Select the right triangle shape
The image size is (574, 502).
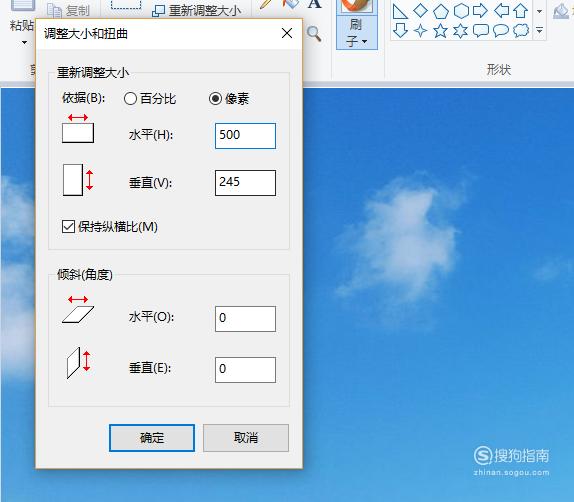pos(400,11)
